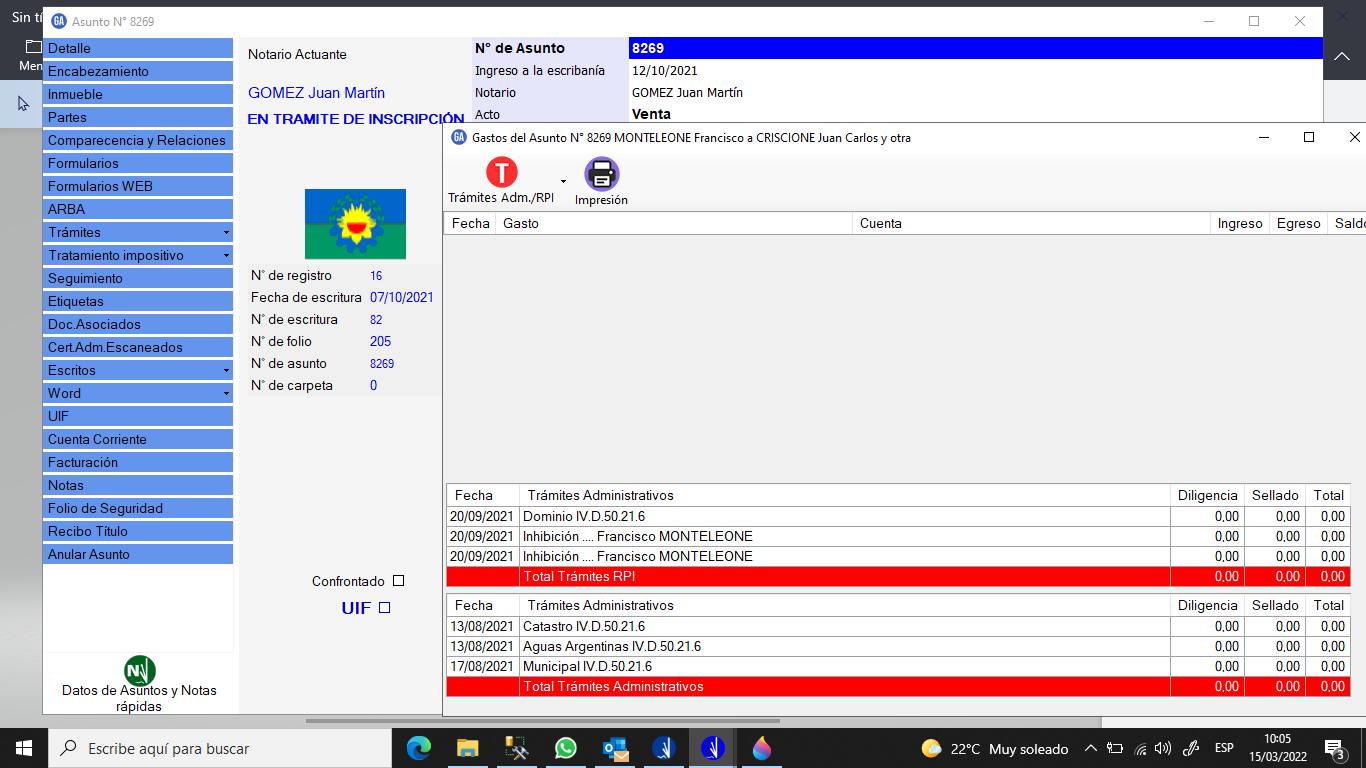Open WhatsApp from the taskbar
The height and width of the screenshot is (768, 1366).
pyautogui.click(x=565, y=748)
